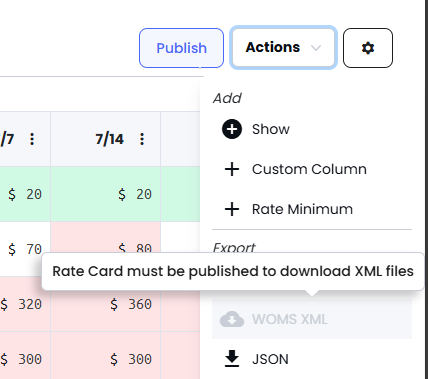Click the green $ 20 cell under 7/14
This screenshot has height=379, width=428.
pos(106,194)
